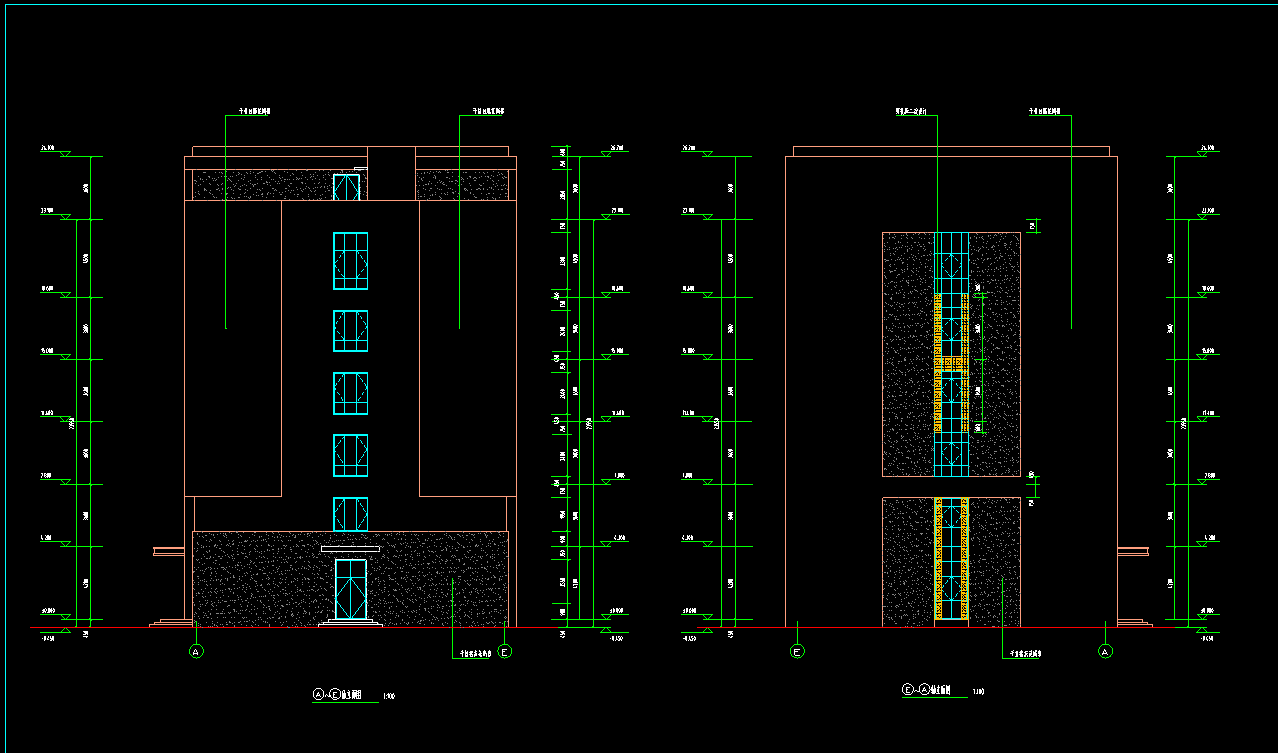Select the side canopy on right elevation's right edge
The width and height of the screenshot is (1278, 753).
coord(1133,550)
